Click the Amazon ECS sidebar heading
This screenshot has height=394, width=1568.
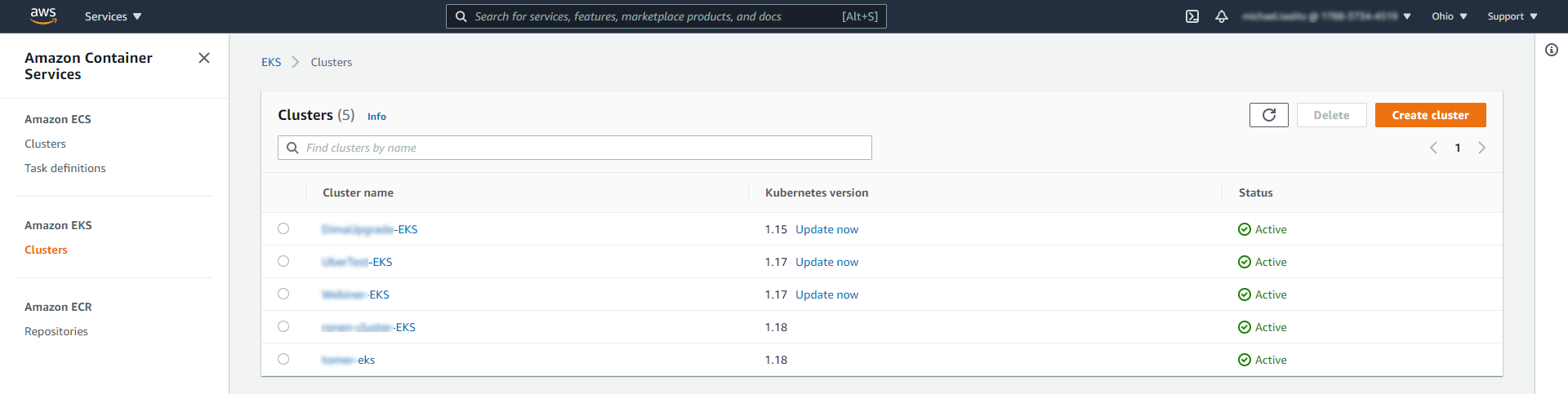coord(58,119)
